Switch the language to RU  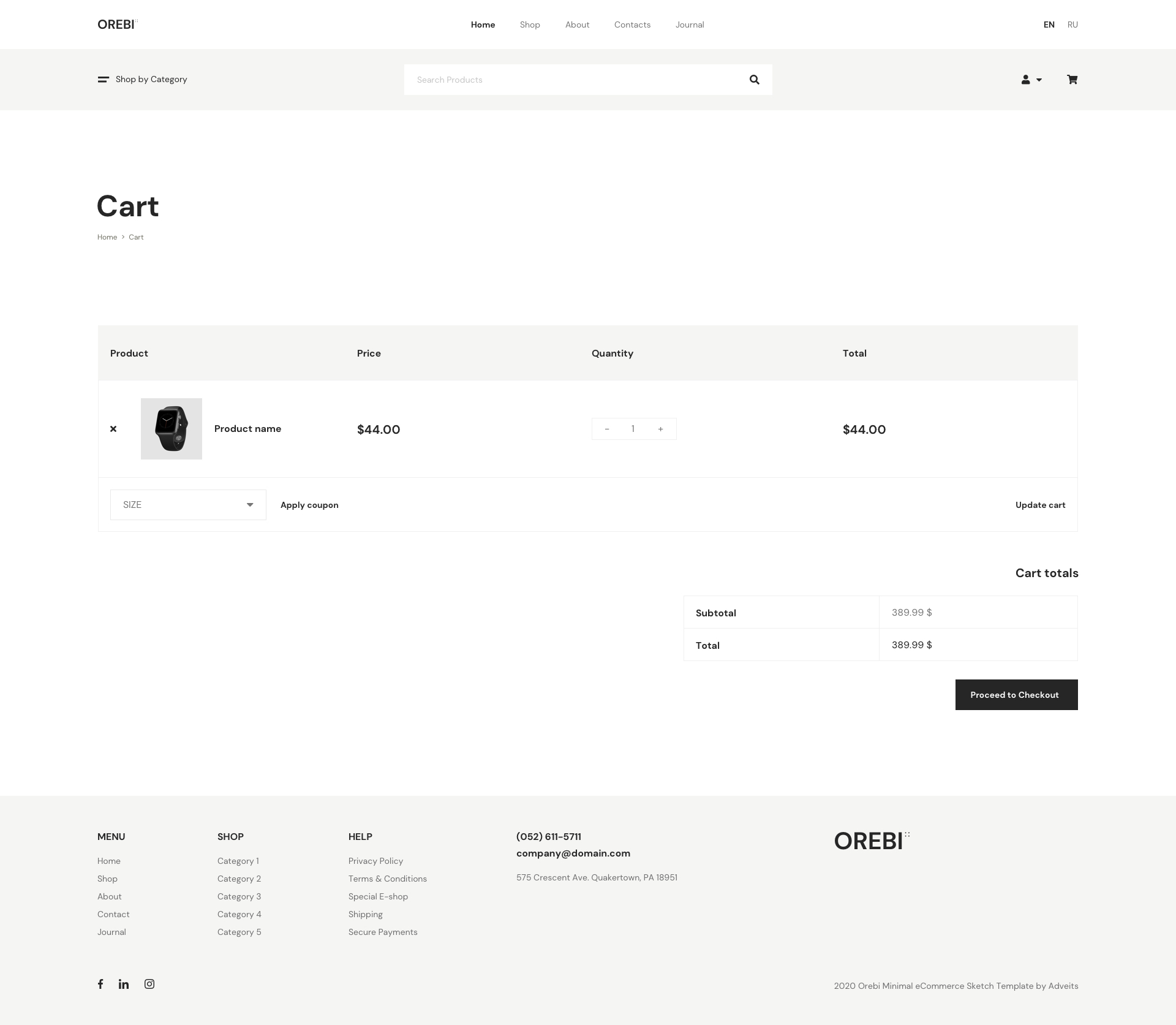pyautogui.click(x=1072, y=25)
